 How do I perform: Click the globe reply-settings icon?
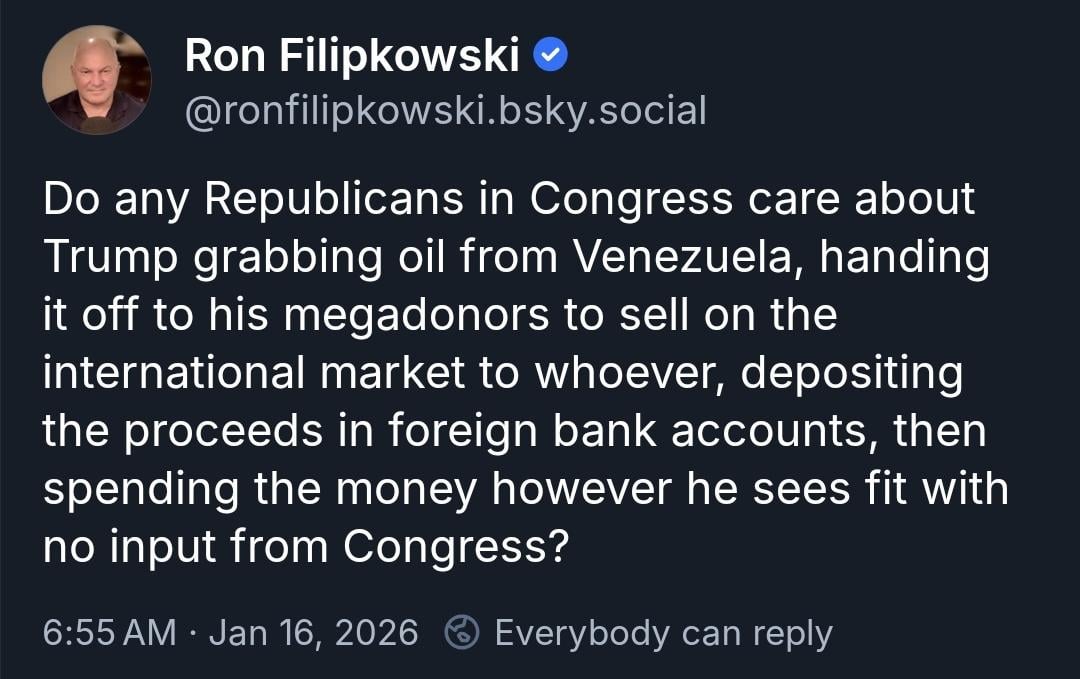click(x=461, y=632)
